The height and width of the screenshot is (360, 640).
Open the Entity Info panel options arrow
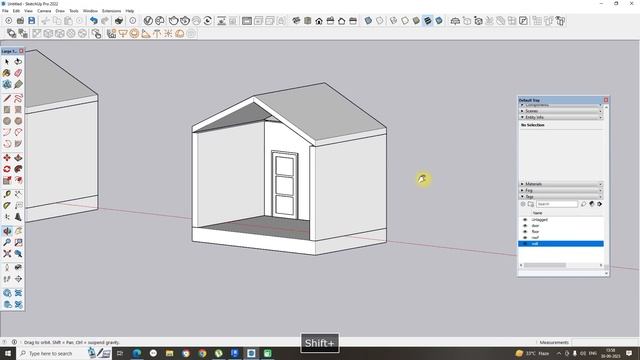click(600, 117)
